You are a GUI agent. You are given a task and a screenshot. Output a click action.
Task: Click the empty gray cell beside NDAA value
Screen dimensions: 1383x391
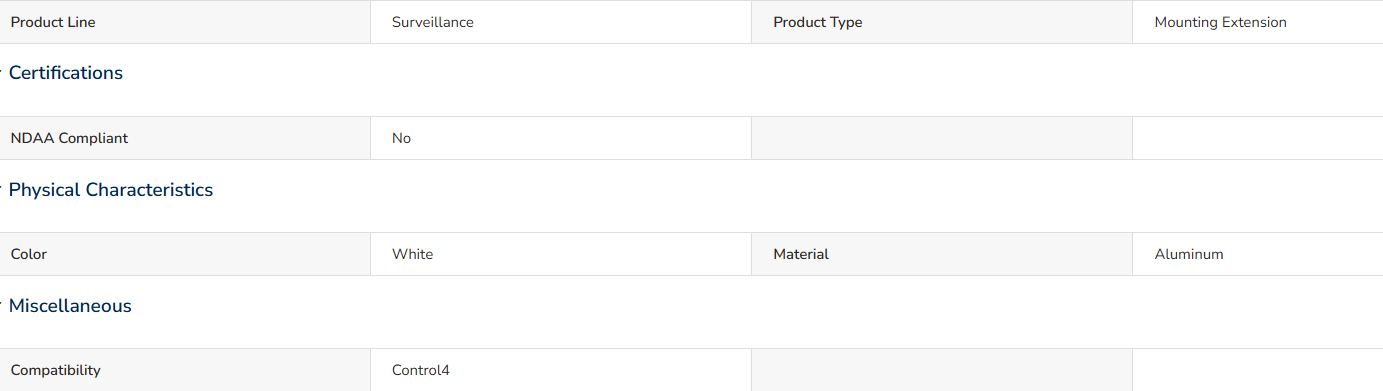point(942,138)
